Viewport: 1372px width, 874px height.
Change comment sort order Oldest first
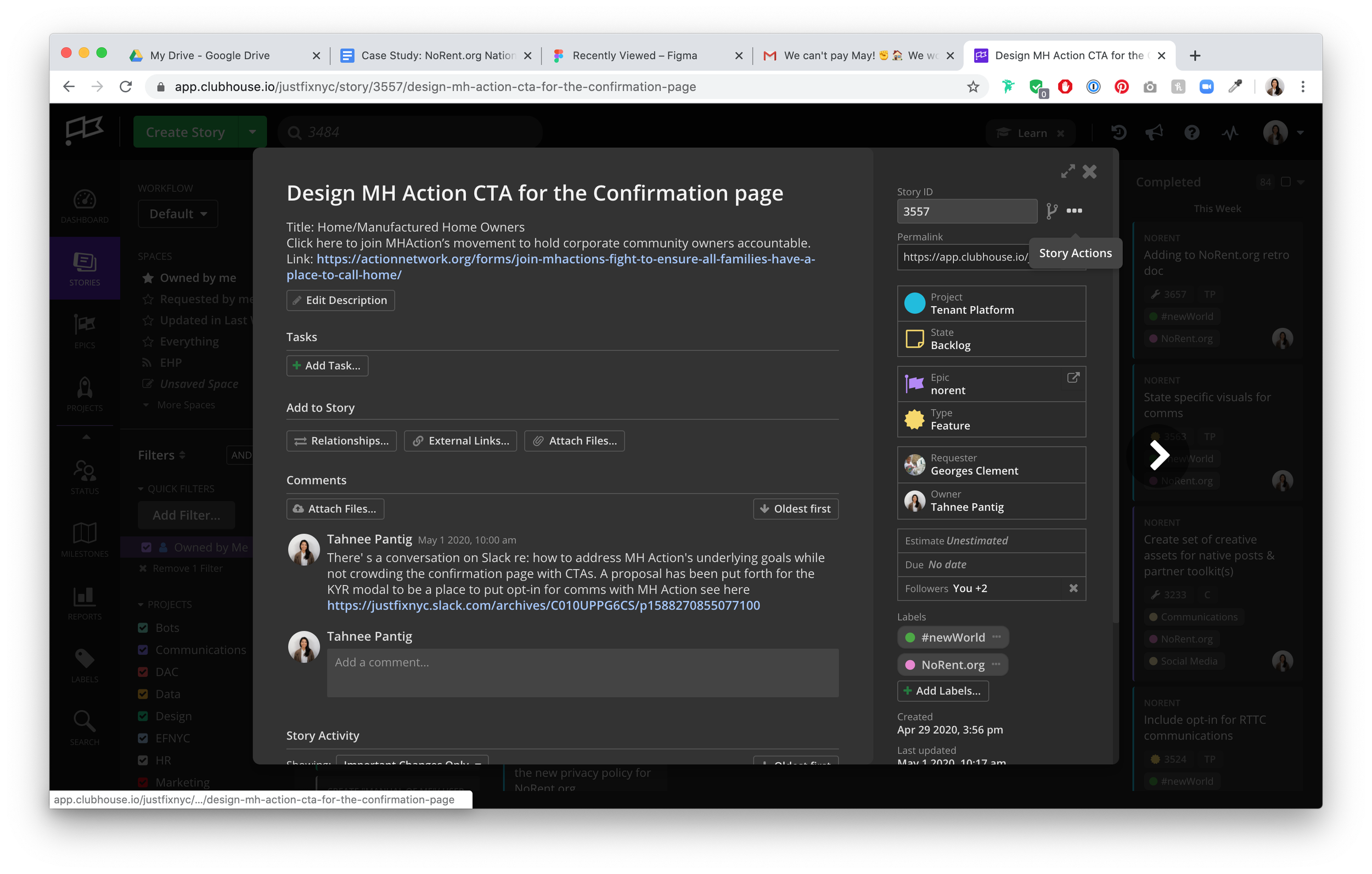tap(795, 509)
